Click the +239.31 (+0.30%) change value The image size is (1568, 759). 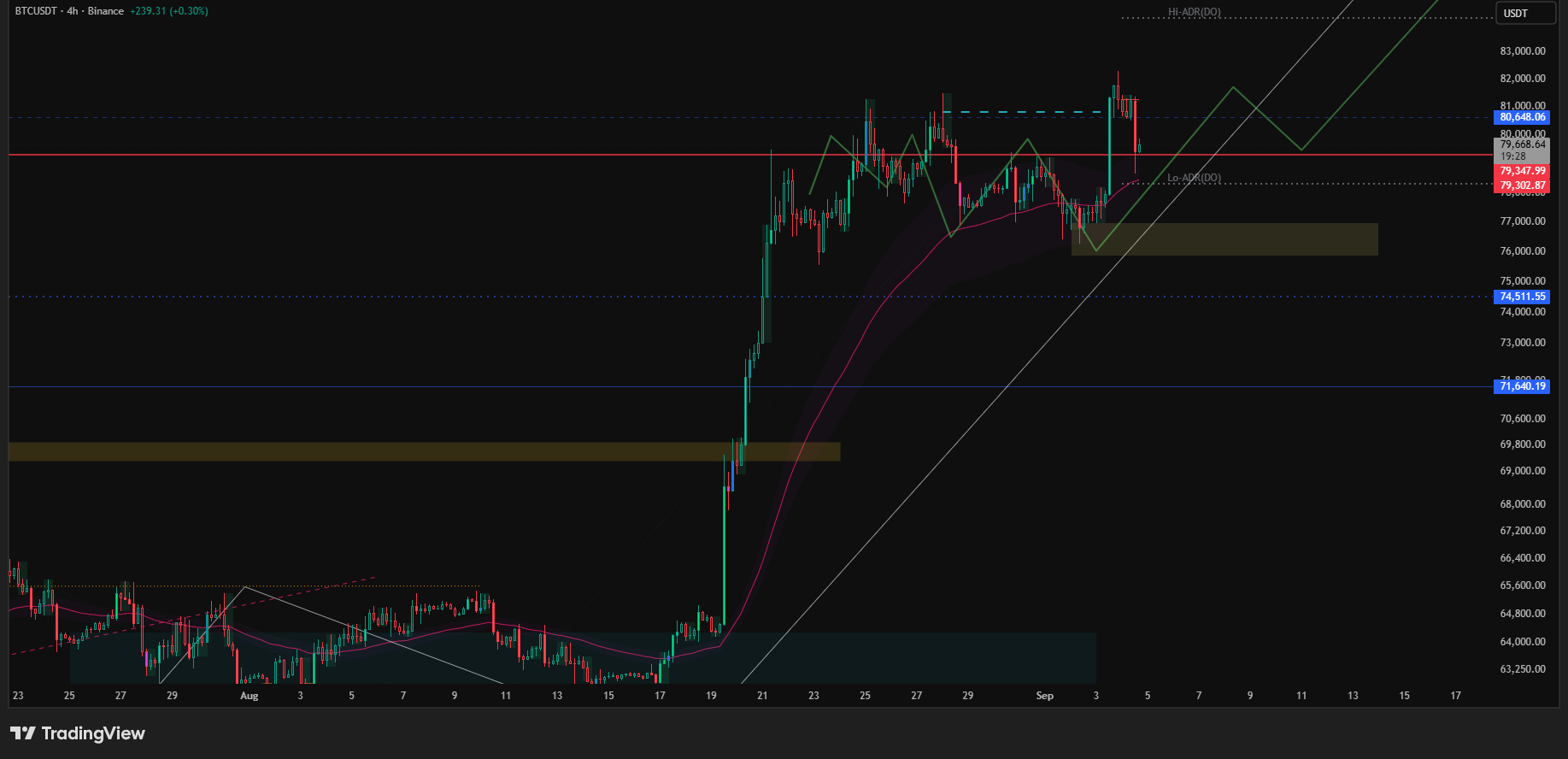pos(169,11)
